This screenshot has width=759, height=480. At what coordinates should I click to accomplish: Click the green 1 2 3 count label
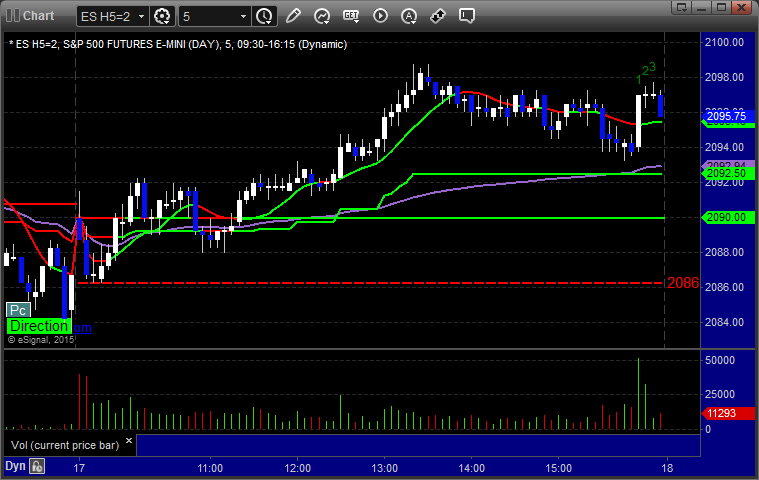point(646,73)
